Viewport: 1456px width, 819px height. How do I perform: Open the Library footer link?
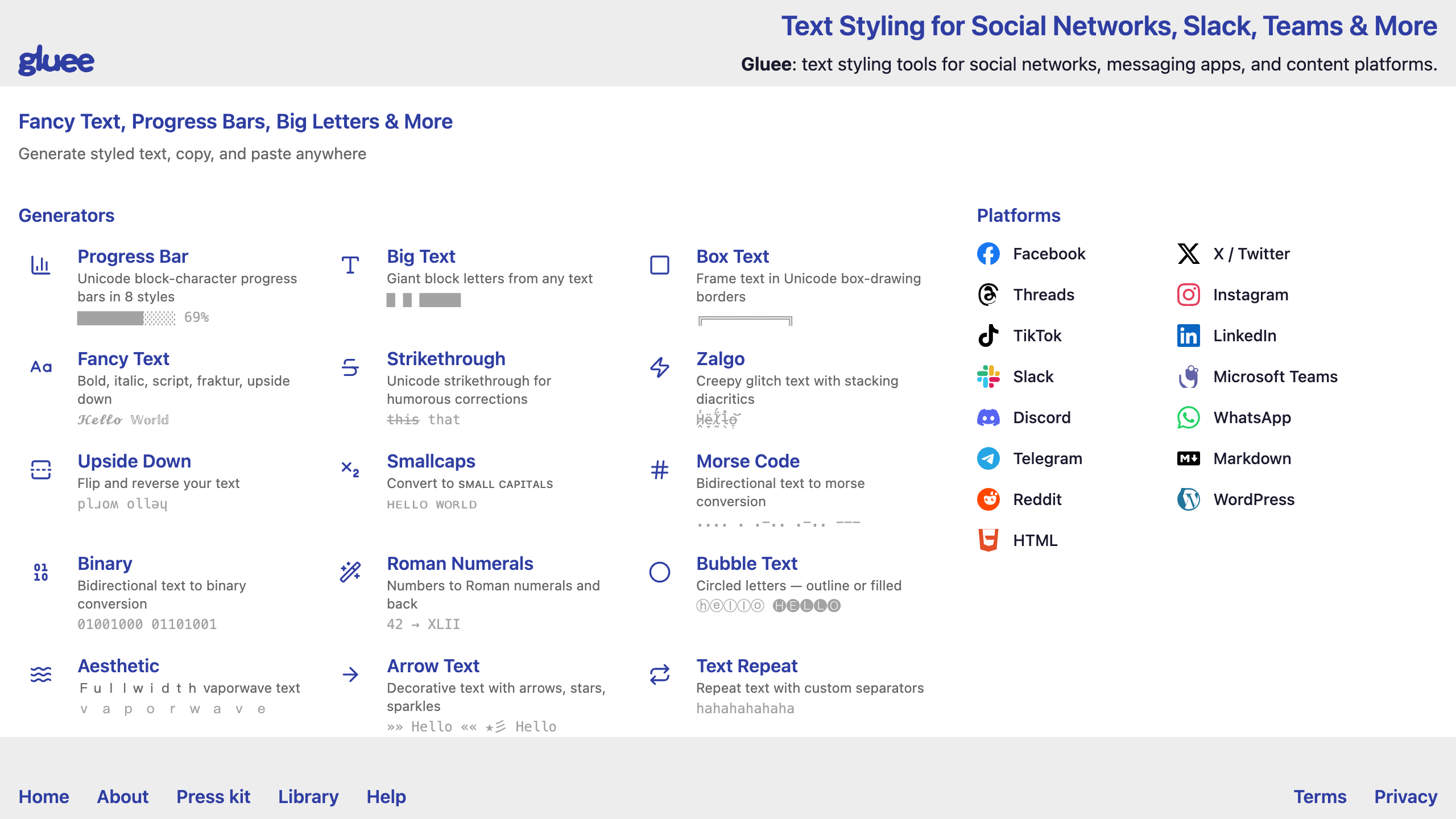[308, 797]
